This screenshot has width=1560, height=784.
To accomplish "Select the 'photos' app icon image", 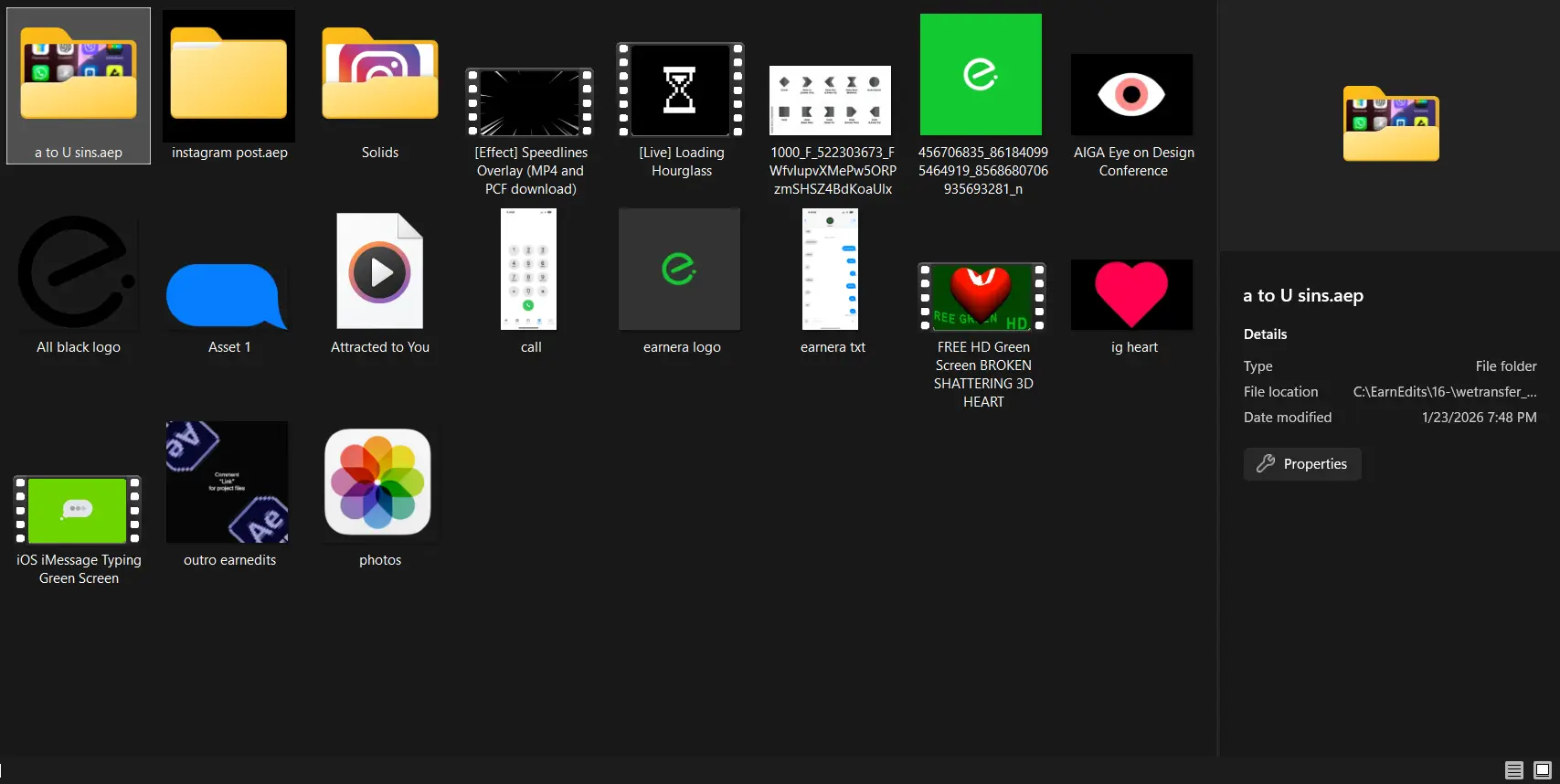I will pyautogui.click(x=378, y=482).
